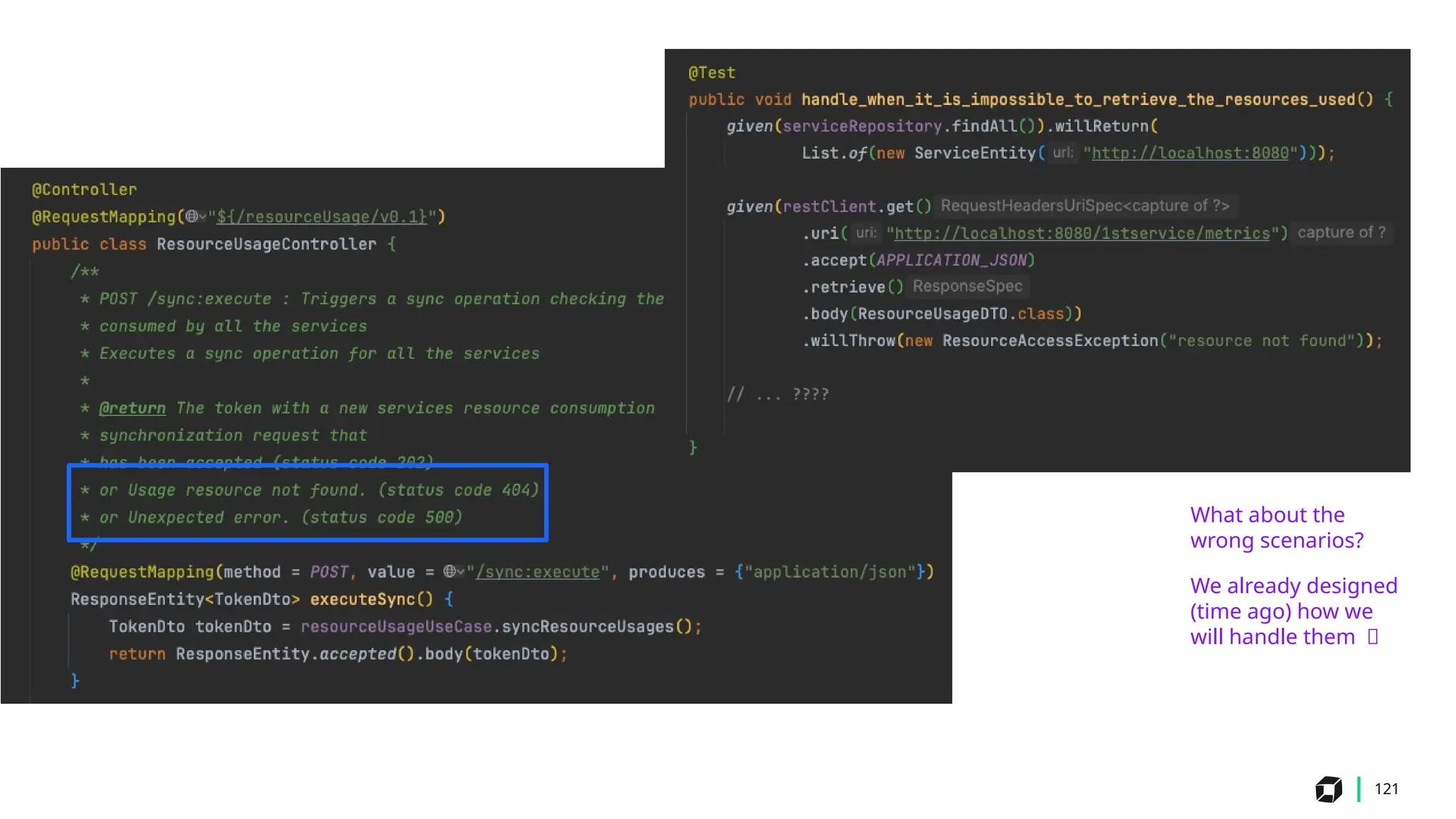The width and height of the screenshot is (1456, 819).
Task: Open the http://localhost:8080 link in ServiceEntity
Action: [x=1189, y=154]
